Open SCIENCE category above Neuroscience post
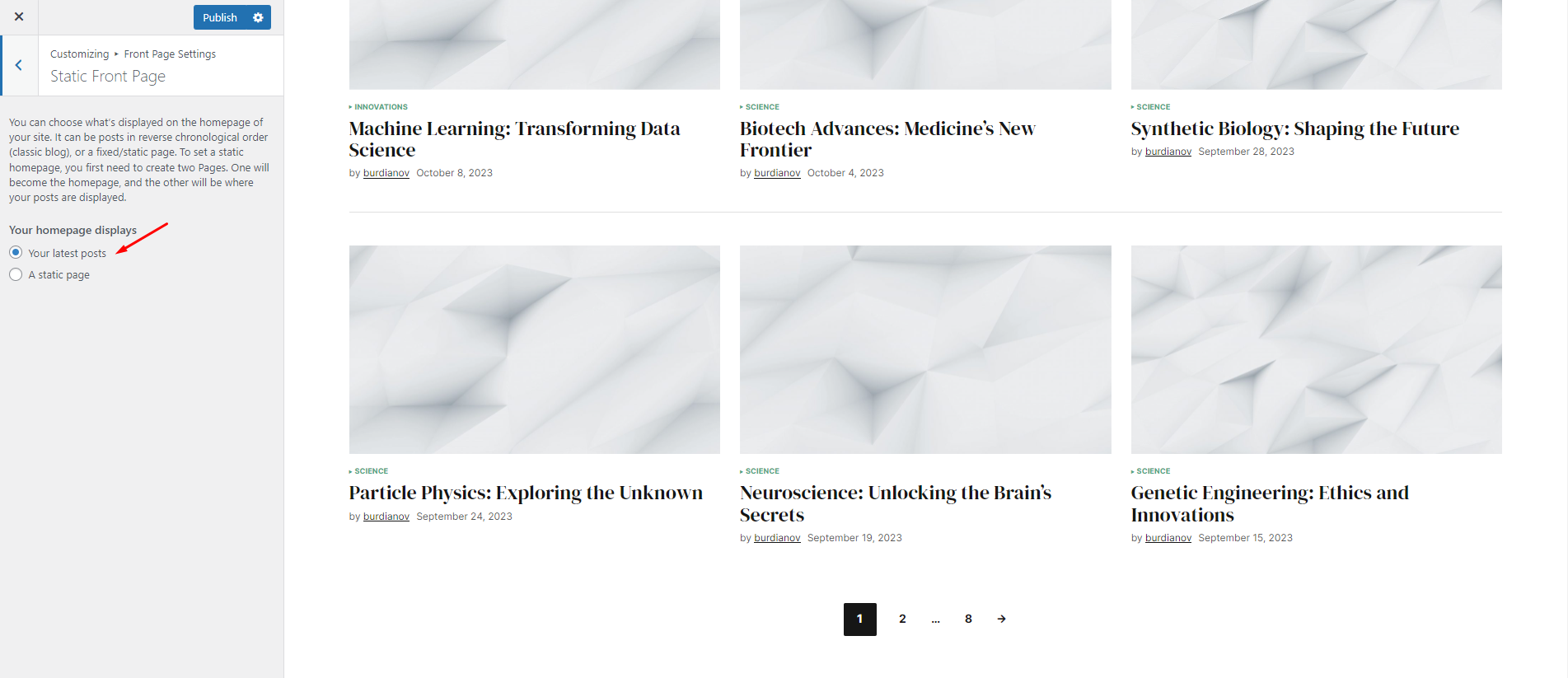The width and height of the screenshot is (1568, 678). tap(762, 471)
